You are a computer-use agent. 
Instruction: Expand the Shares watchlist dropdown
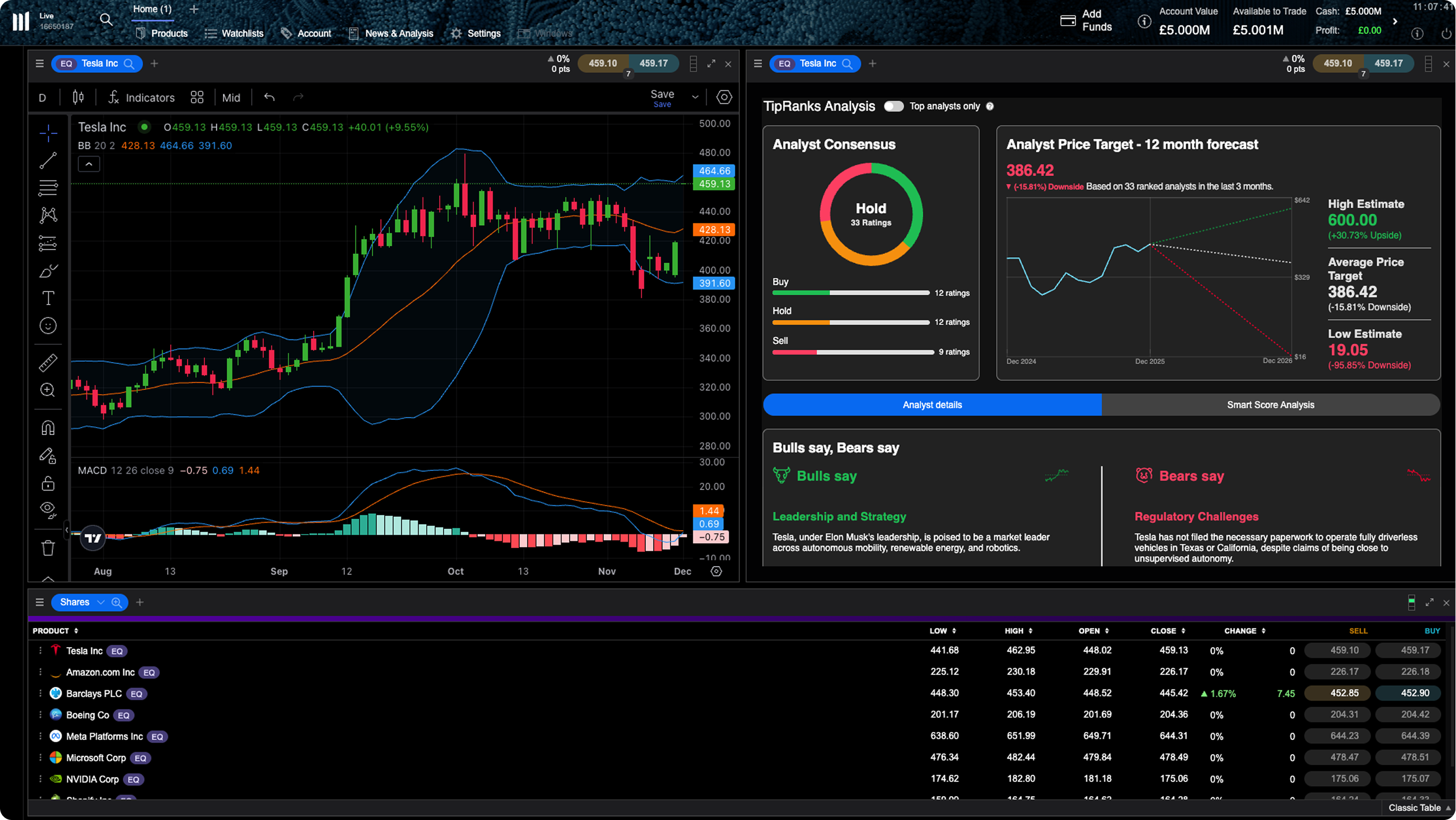(x=101, y=602)
